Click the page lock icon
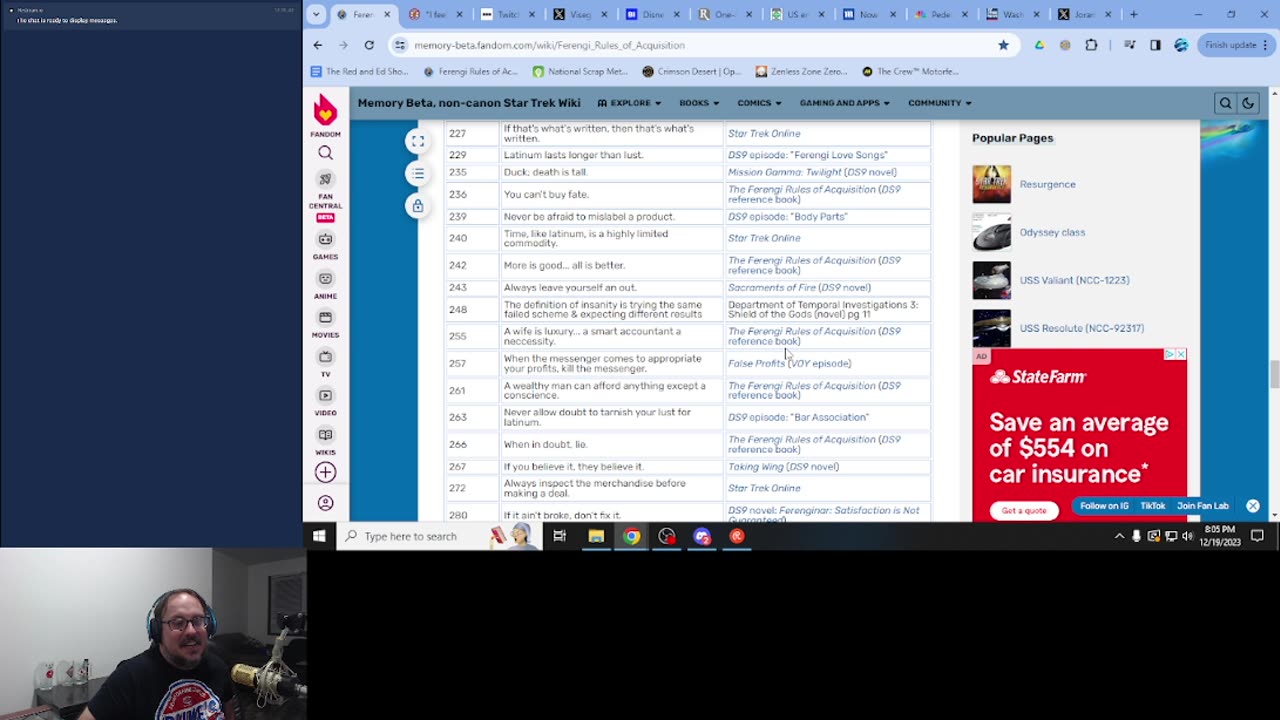The height and width of the screenshot is (720, 1280). pos(418,206)
